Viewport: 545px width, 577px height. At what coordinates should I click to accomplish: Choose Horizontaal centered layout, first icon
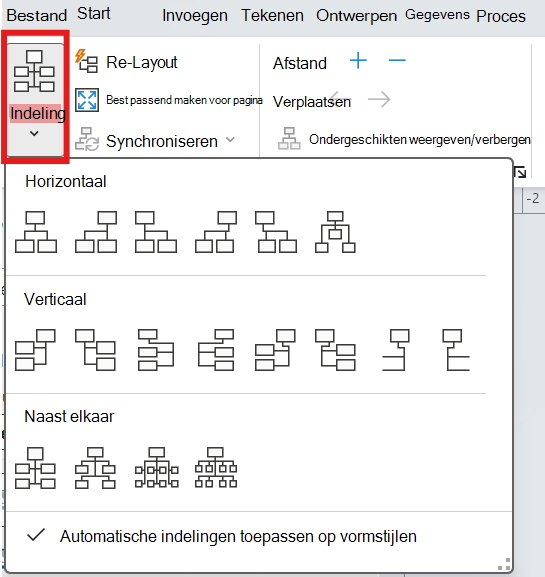click(x=36, y=232)
